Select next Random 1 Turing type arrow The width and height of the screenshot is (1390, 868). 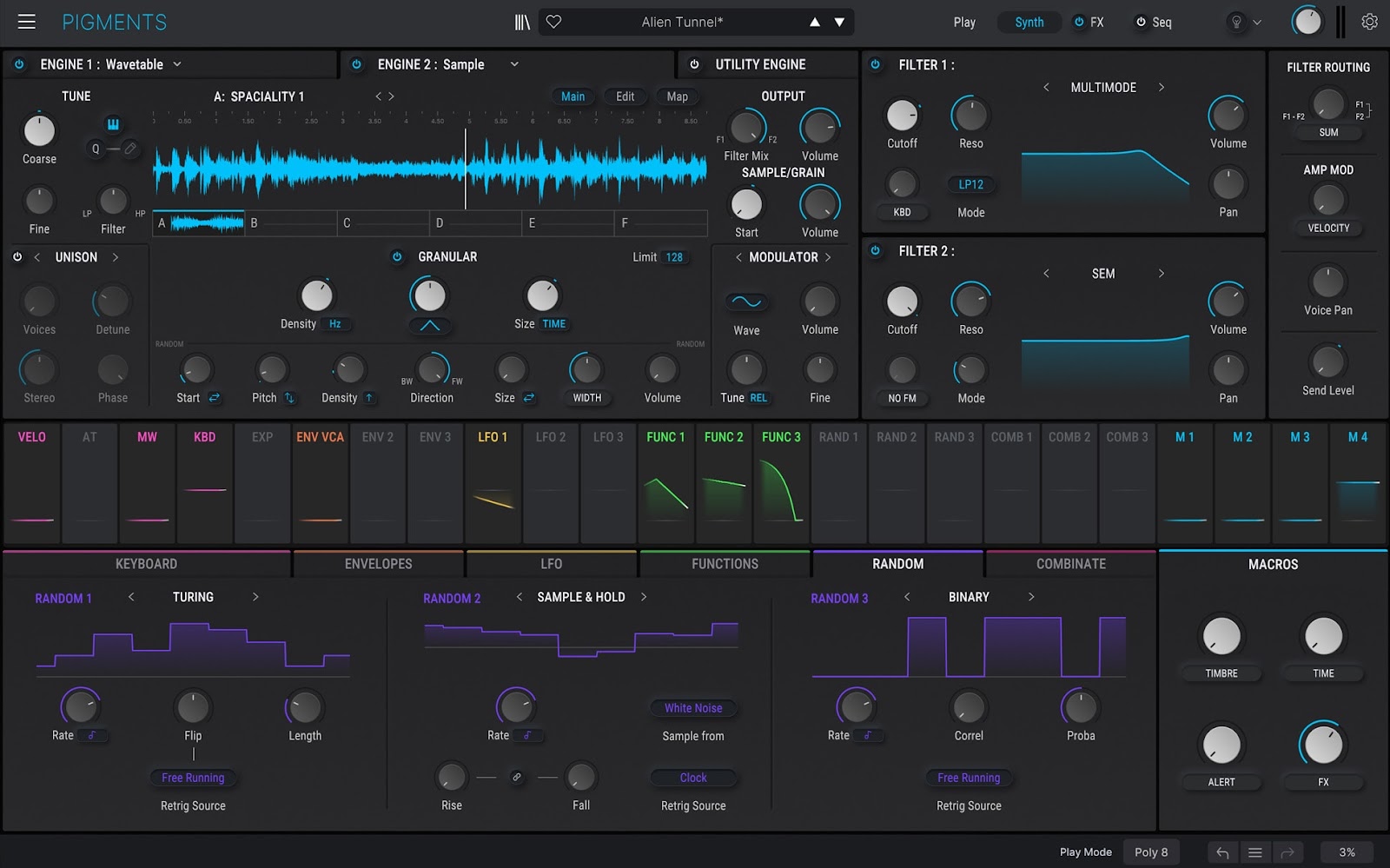tap(255, 597)
